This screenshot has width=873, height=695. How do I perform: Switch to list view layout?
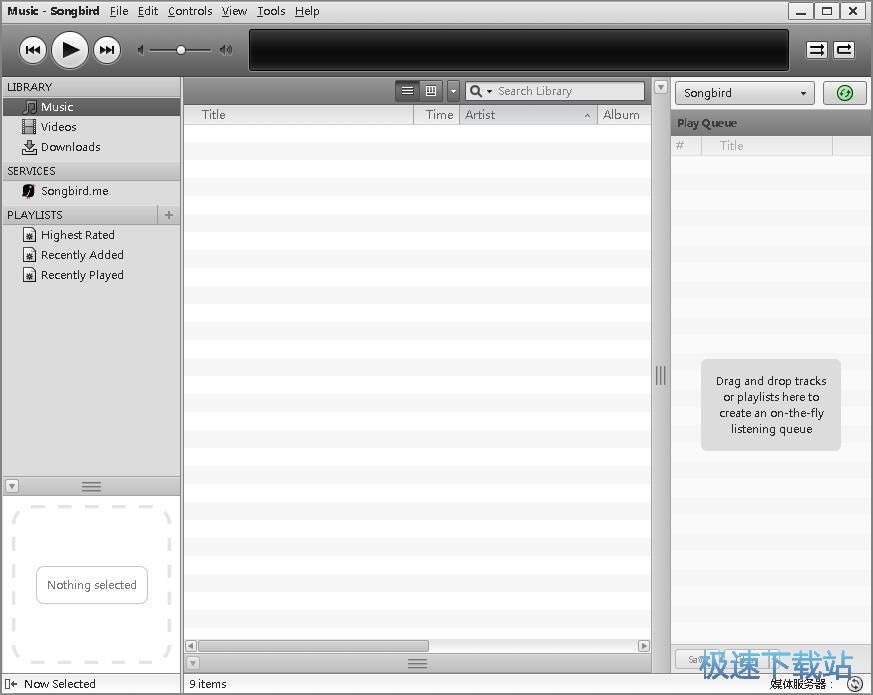tap(407, 91)
